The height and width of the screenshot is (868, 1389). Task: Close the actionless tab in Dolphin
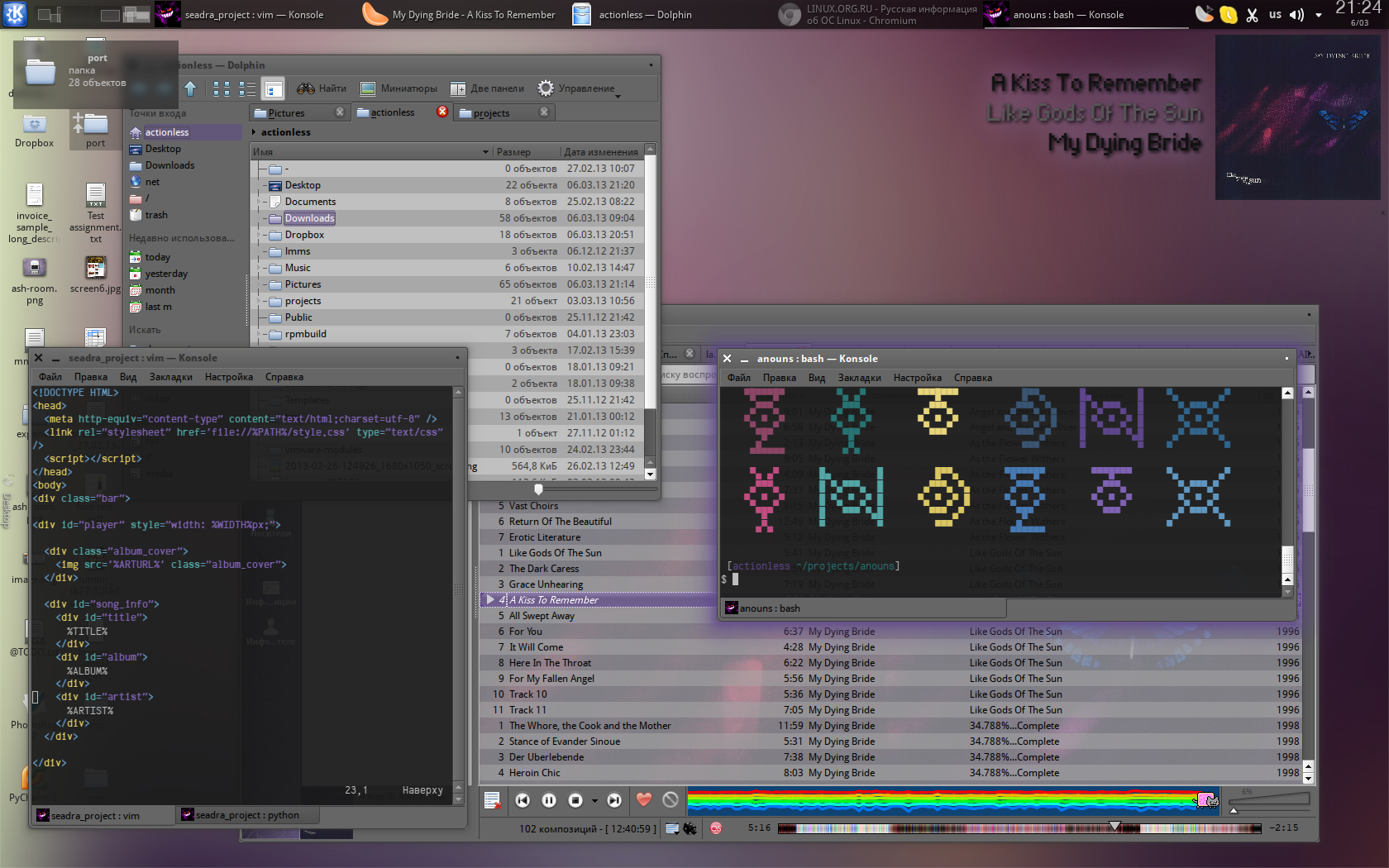point(442,112)
